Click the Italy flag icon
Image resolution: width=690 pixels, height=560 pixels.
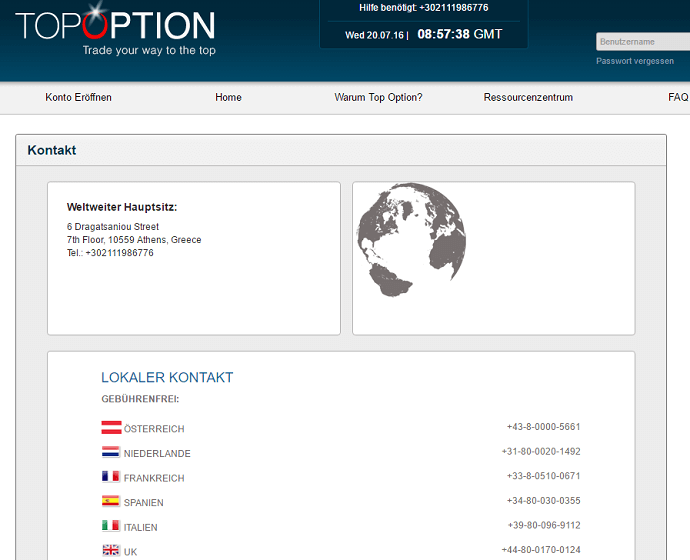pyautogui.click(x=110, y=526)
